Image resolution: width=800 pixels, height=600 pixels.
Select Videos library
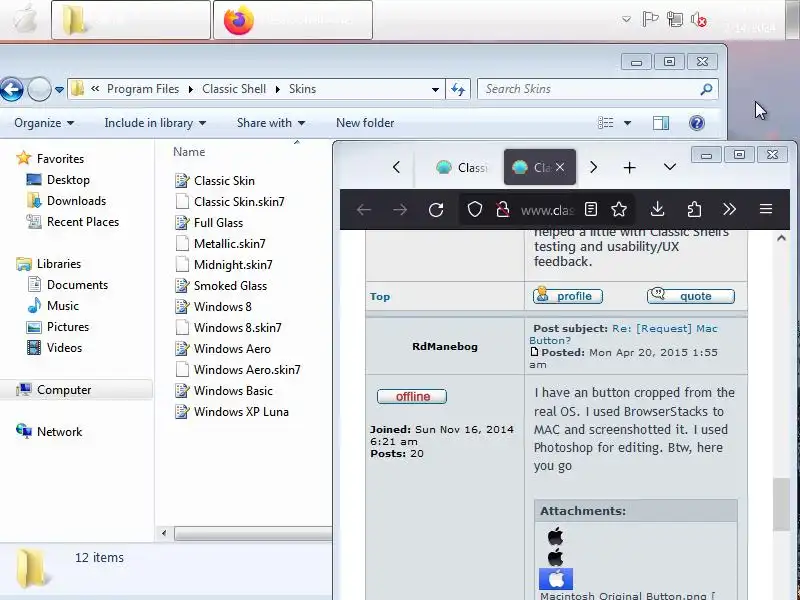(55, 347)
